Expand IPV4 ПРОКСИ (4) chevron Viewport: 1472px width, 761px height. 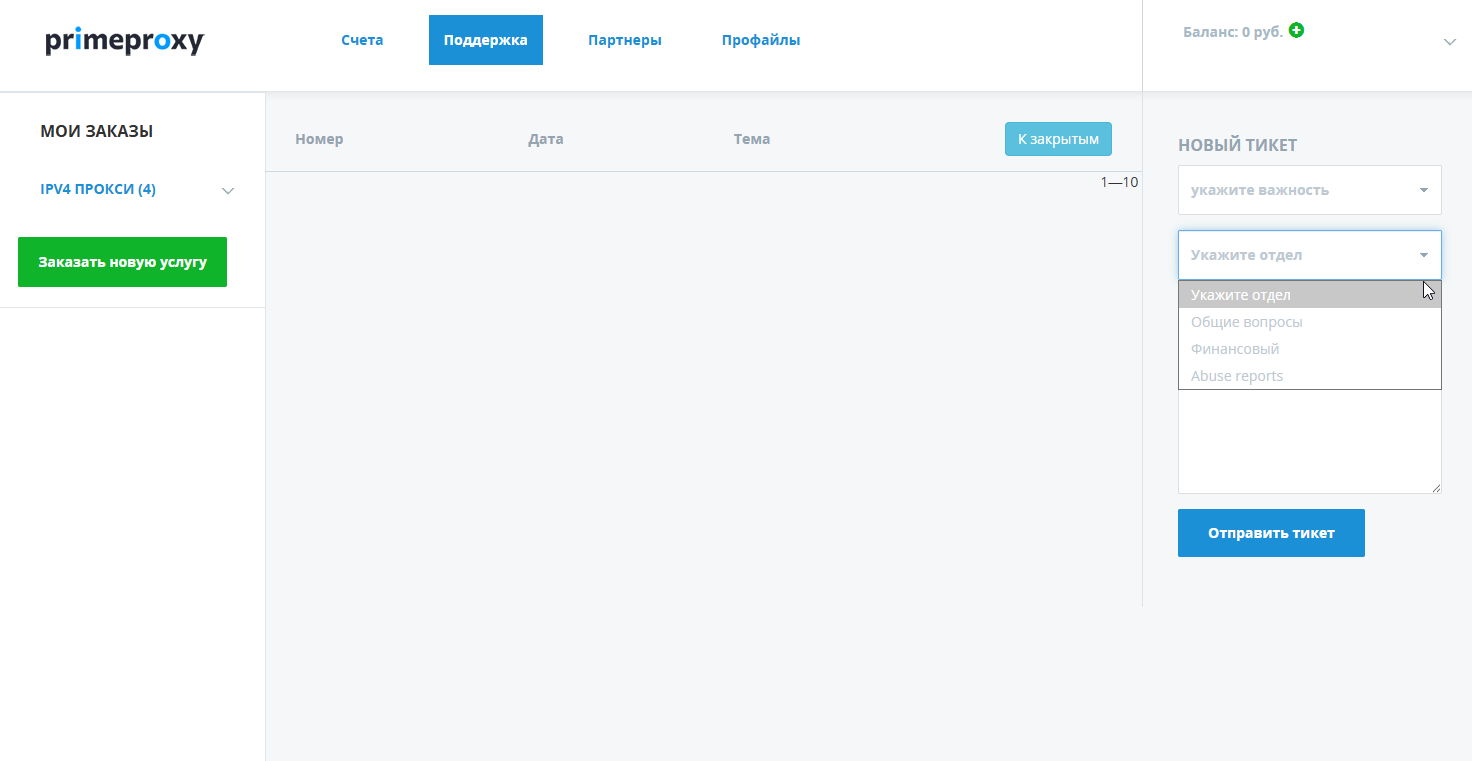(x=228, y=191)
